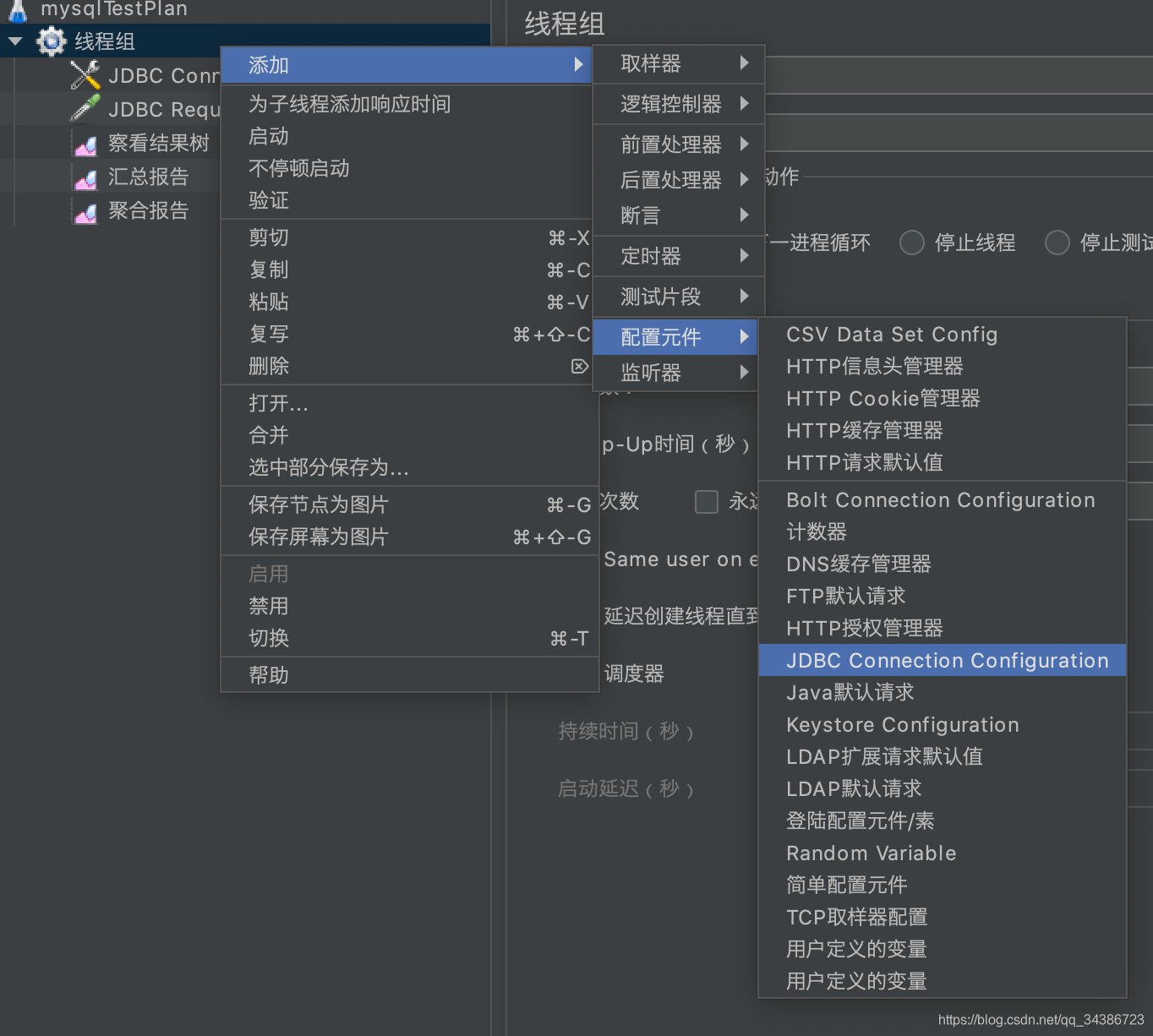1153x1036 pixels.
Task: Choose Java默认请求
Action: [x=943, y=693]
